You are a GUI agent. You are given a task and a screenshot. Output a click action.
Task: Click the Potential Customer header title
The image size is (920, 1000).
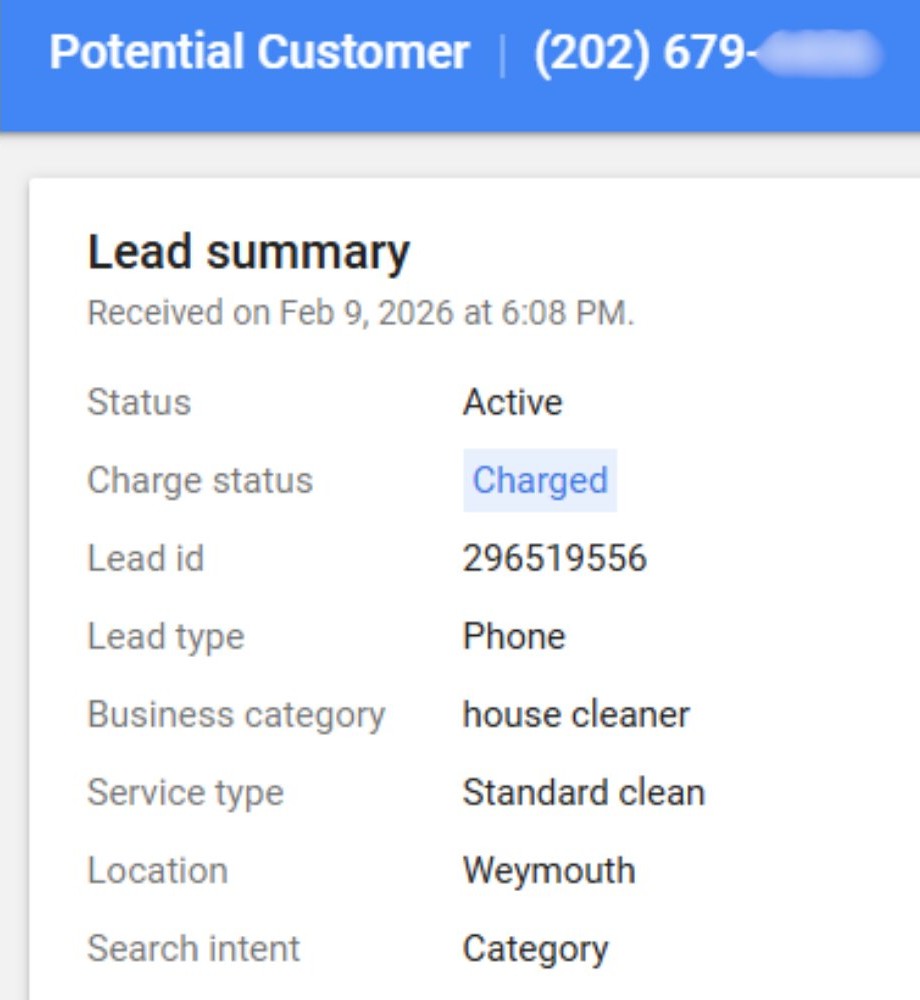coord(259,53)
